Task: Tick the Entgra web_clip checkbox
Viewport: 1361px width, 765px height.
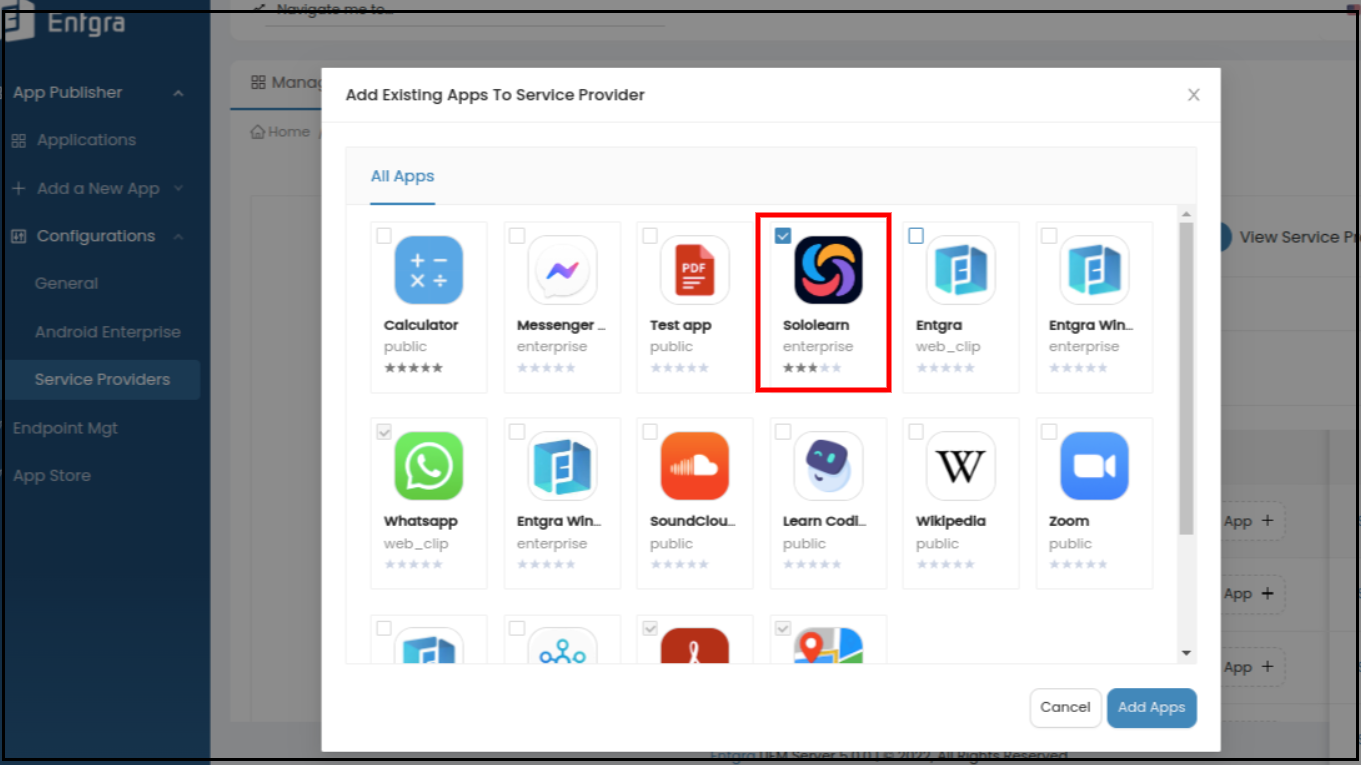Action: [916, 236]
